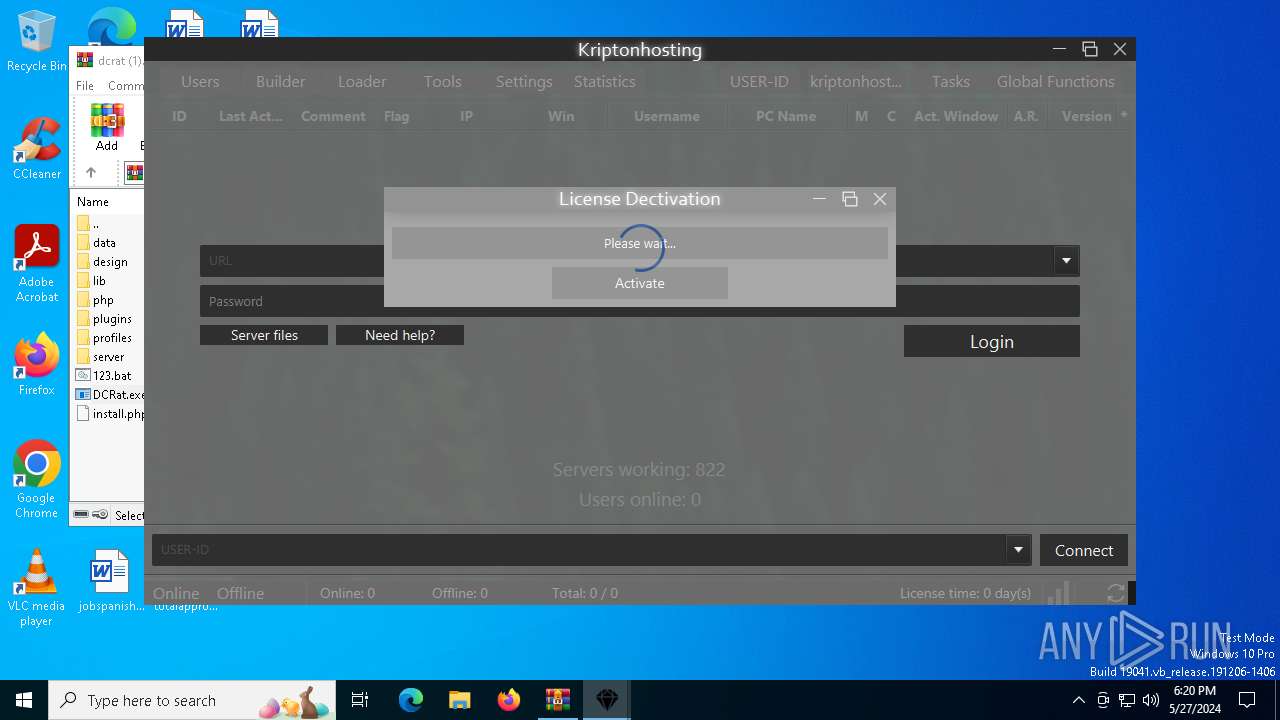Click the diamond DCRat taskbar icon

click(x=607, y=700)
